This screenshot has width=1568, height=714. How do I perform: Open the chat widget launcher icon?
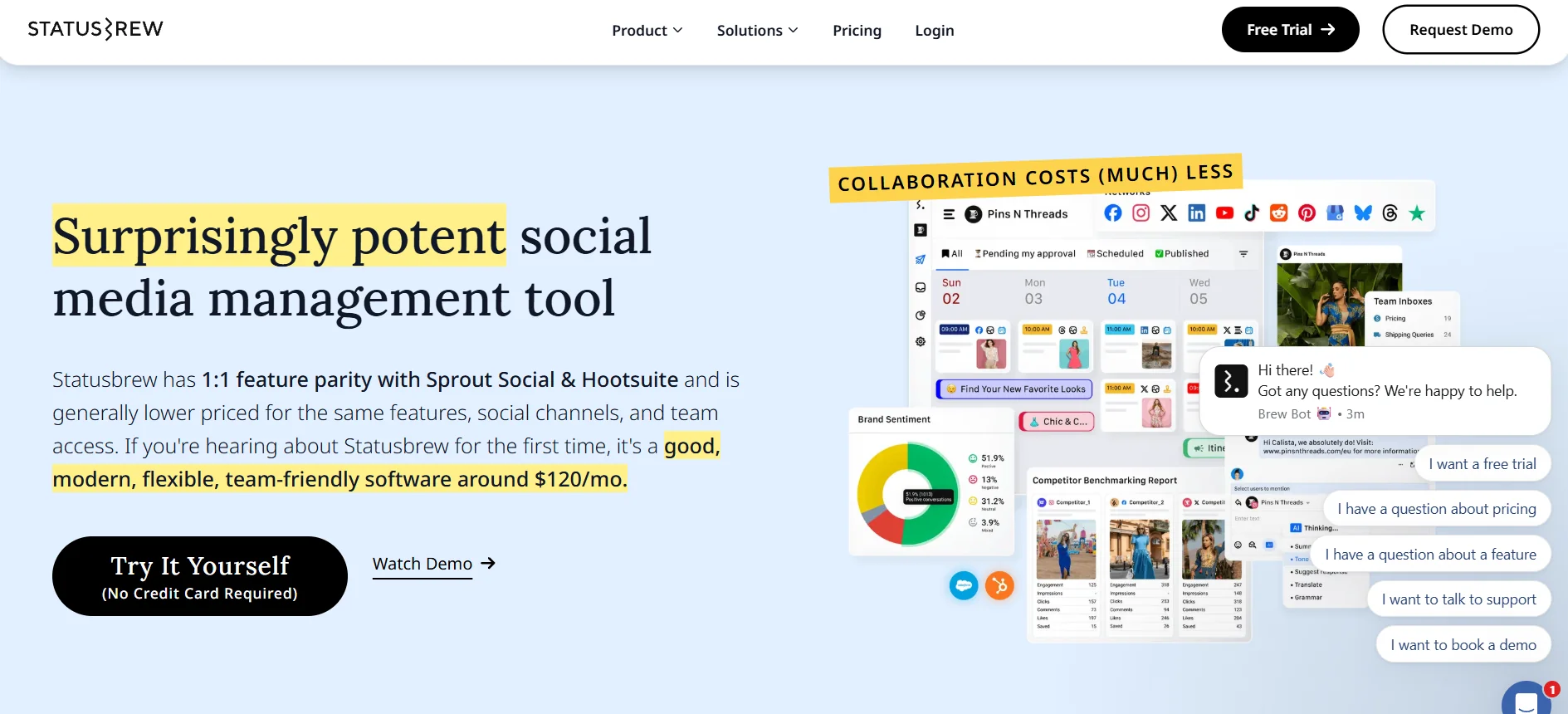click(x=1526, y=701)
